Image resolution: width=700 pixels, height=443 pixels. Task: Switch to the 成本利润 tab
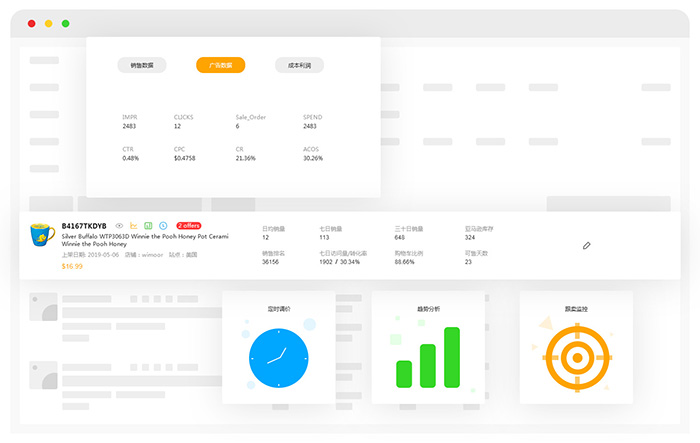pos(299,65)
